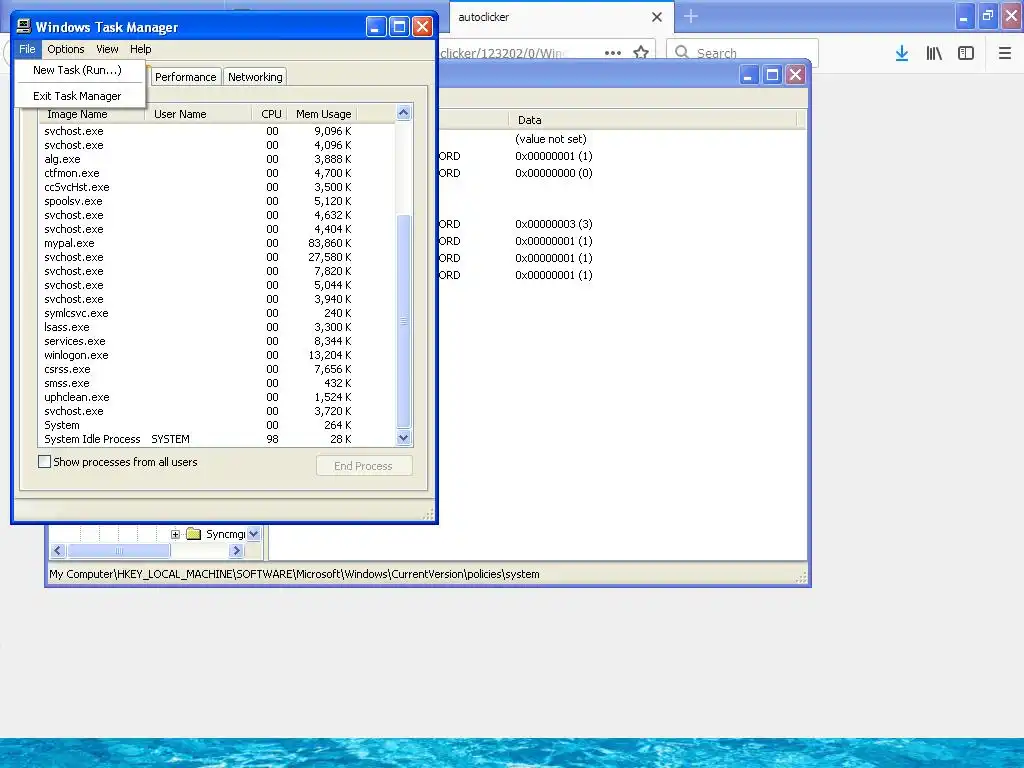Minimize the Registry Editor window

point(748,75)
